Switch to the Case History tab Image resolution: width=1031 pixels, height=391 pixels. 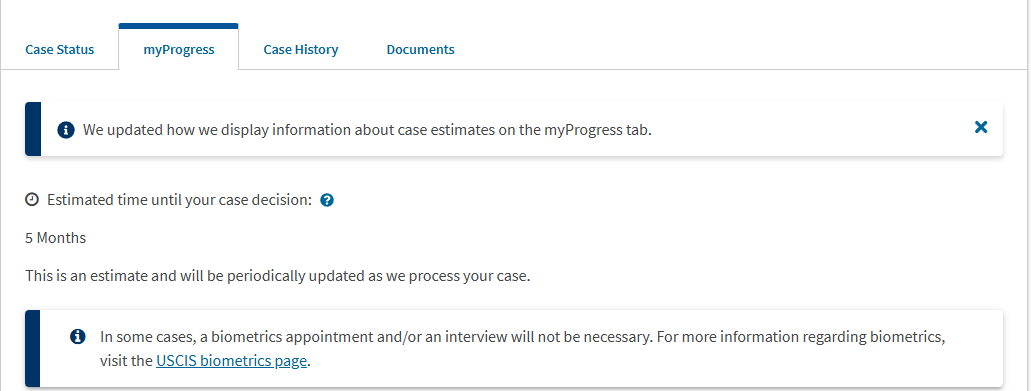point(300,49)
